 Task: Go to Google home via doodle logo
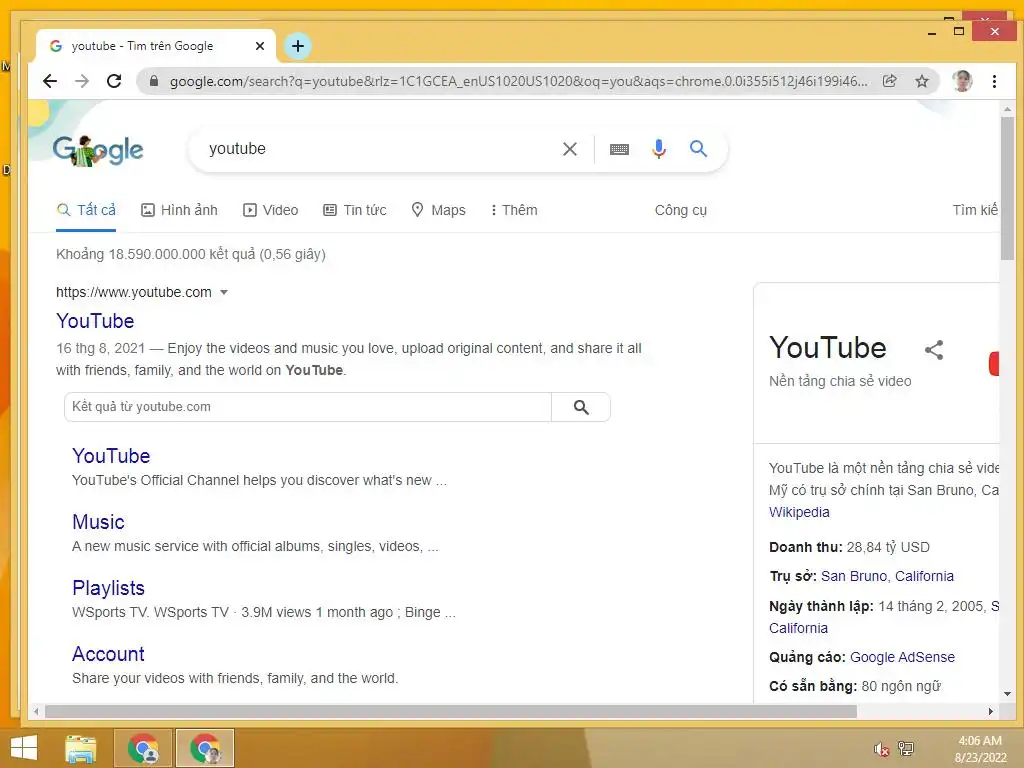(98, 150)
